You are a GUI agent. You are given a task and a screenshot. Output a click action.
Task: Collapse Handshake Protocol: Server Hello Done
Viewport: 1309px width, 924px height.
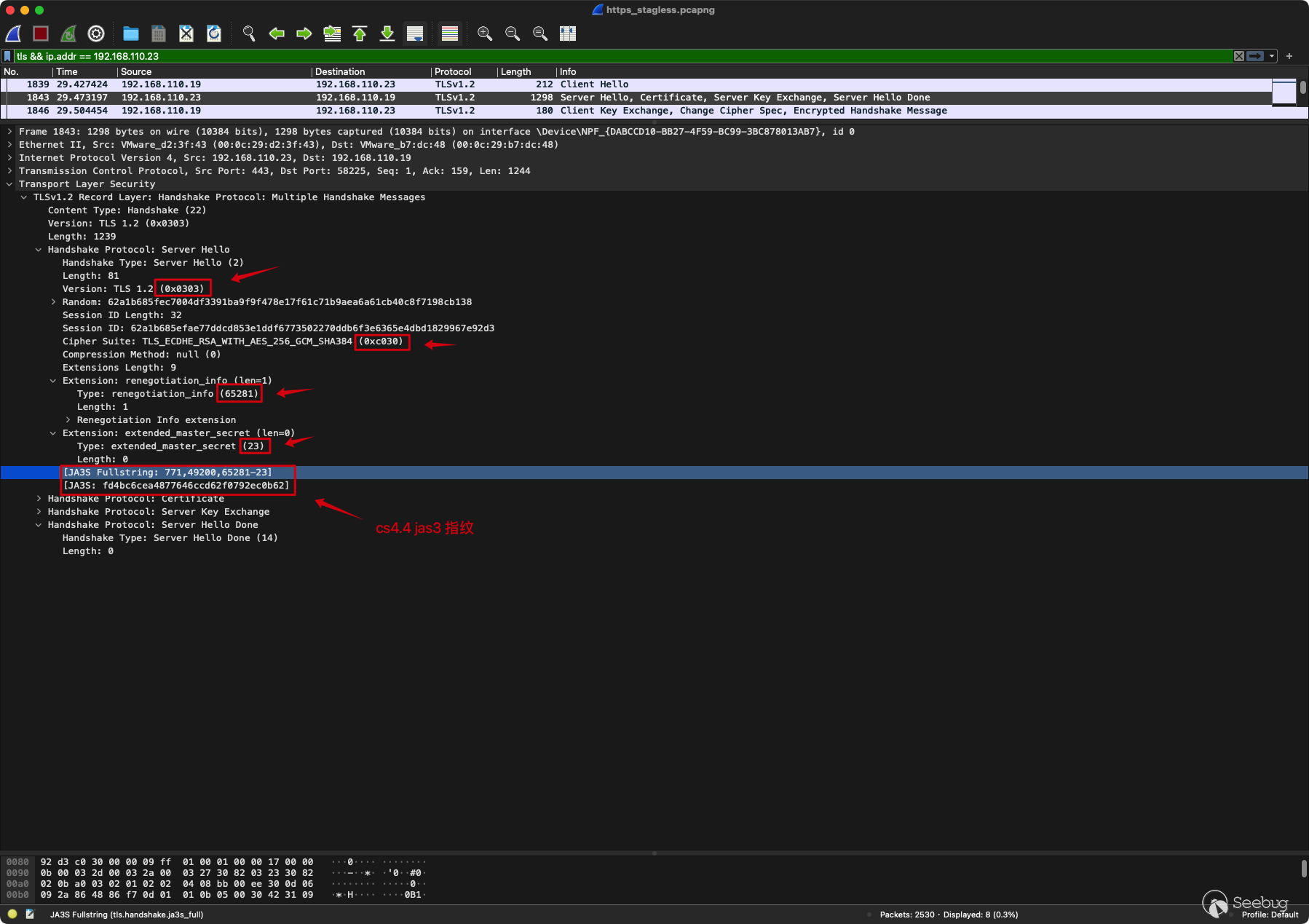(x=39, y=525)
